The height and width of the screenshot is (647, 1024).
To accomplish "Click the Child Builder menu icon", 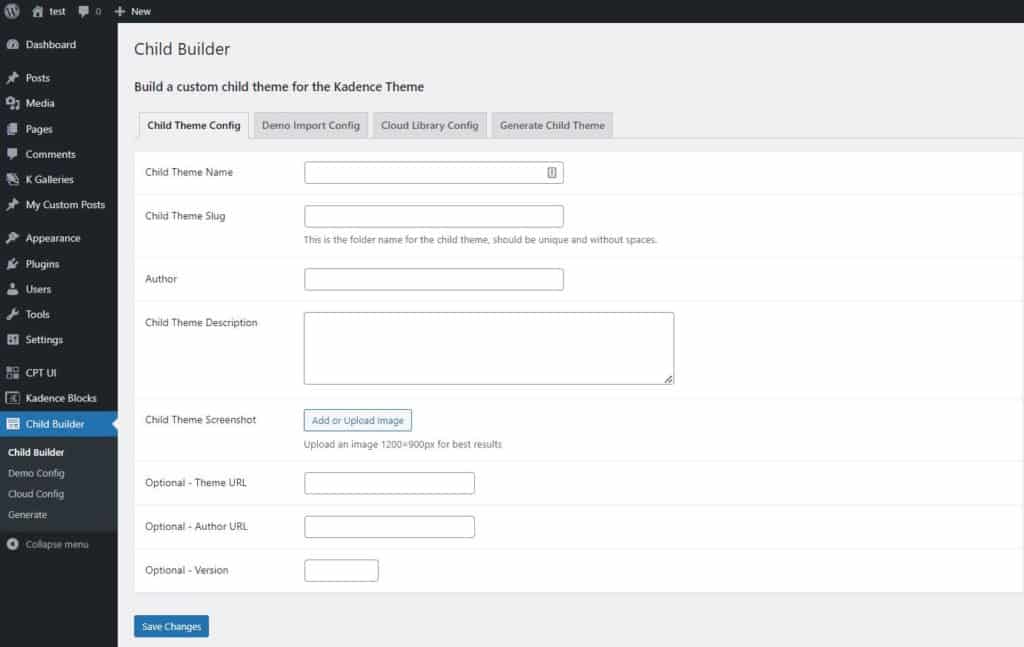I will 12,424.
